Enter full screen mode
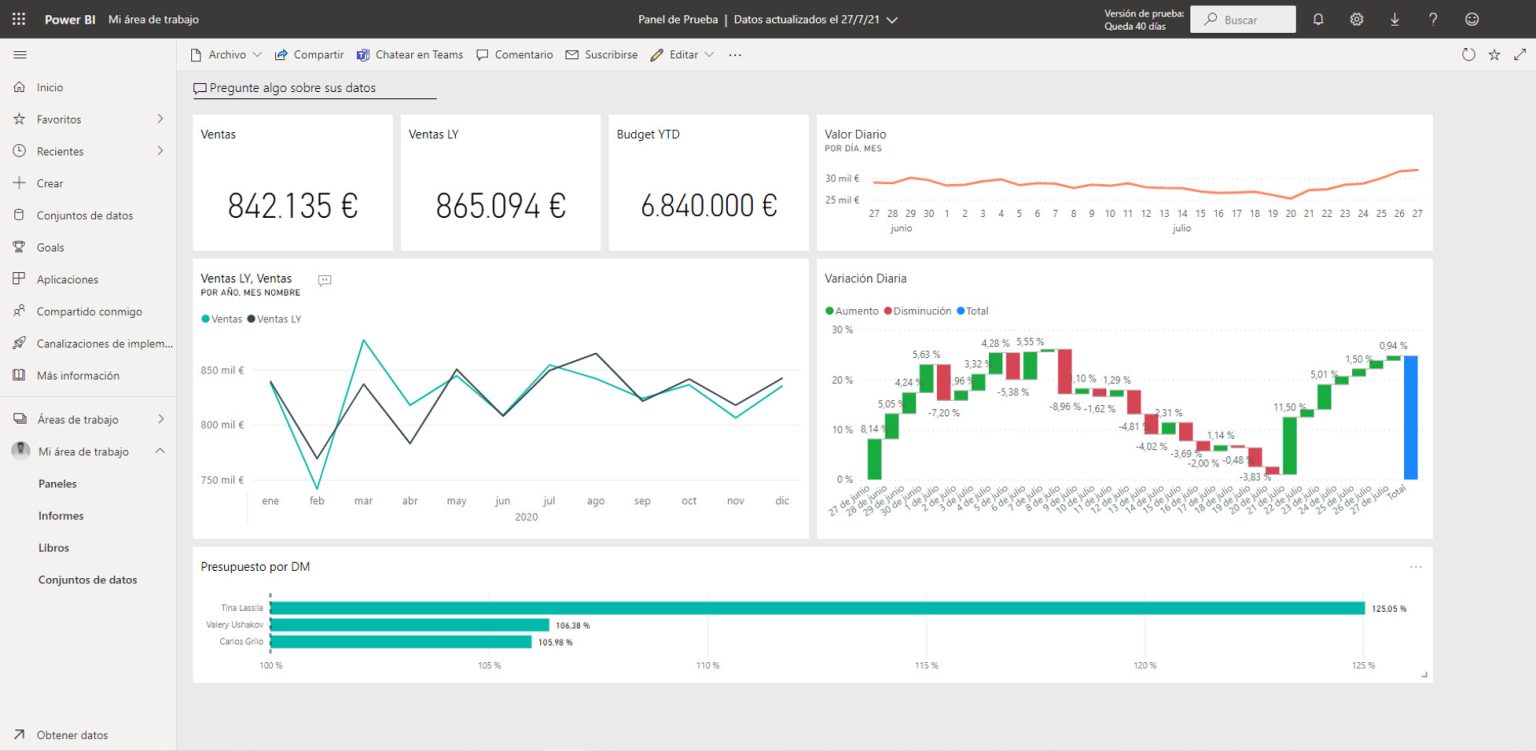 1520,55
